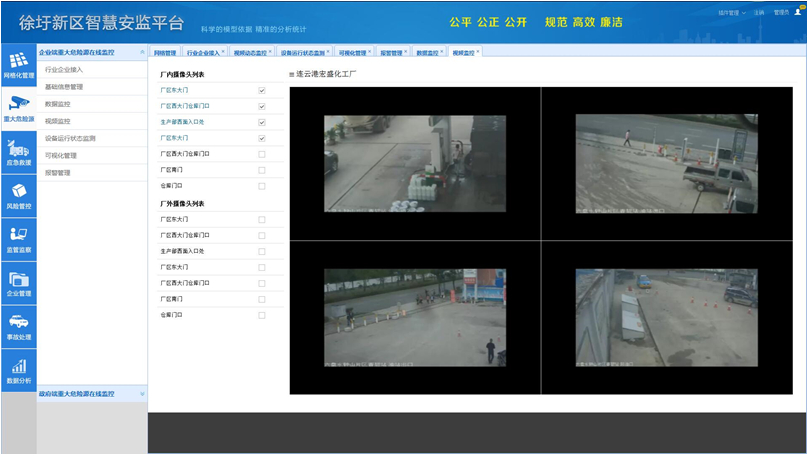Screen dimensions: 808x455
Task: Open the 数据分析 bar chart icon
Action: pos(18,367)
